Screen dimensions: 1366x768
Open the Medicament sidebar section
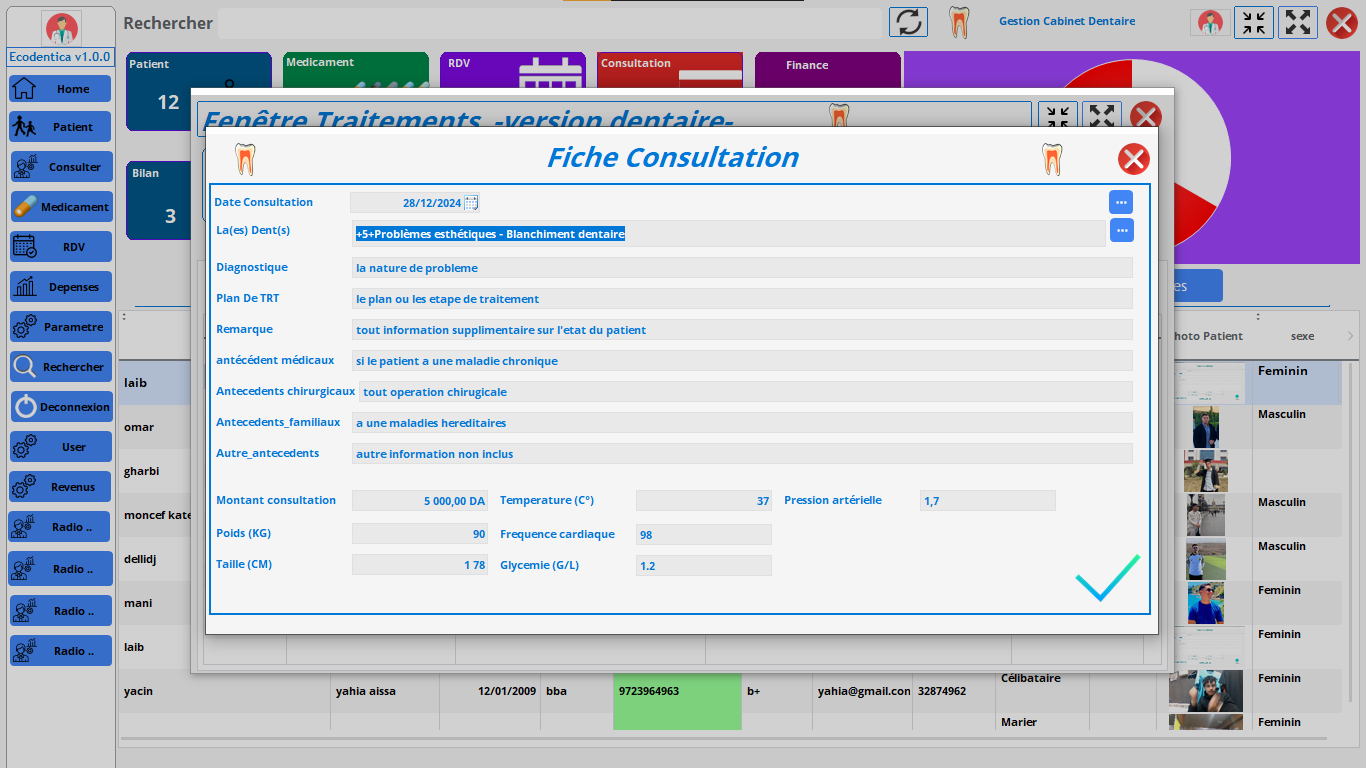point(60,207)
